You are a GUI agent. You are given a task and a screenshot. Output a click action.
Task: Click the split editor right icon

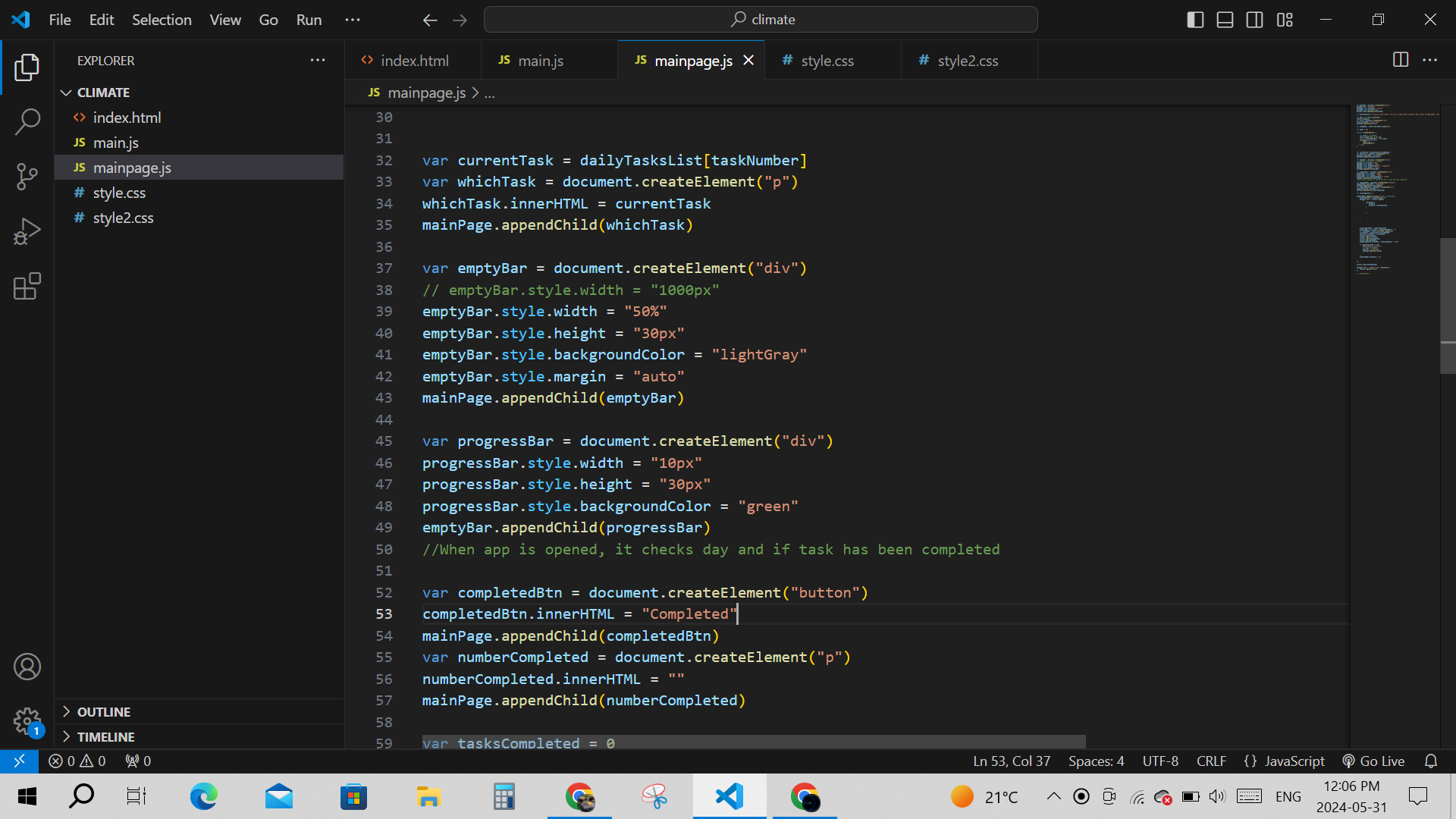[x=1401, y=60]
